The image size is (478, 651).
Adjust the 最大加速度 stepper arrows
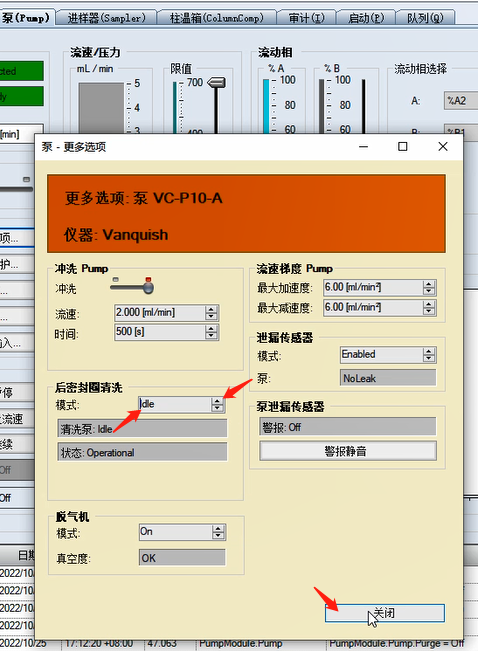pos(429,287)
